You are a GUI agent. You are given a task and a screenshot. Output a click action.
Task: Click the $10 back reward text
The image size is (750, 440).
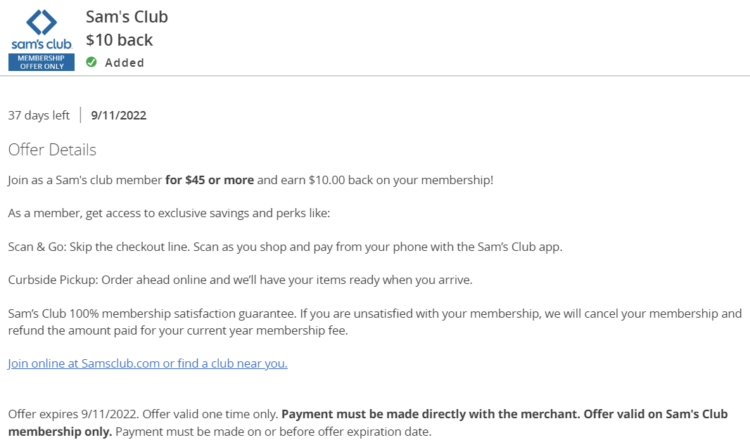coord(119,40)
